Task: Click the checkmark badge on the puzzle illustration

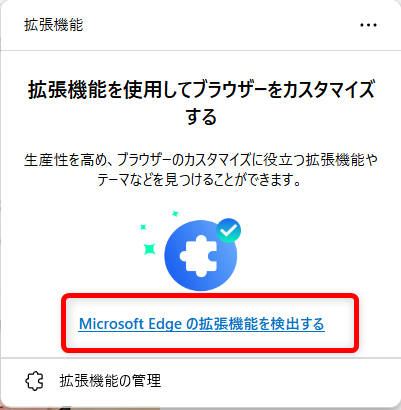Action: pyautogui.click(x=228, y=230)
